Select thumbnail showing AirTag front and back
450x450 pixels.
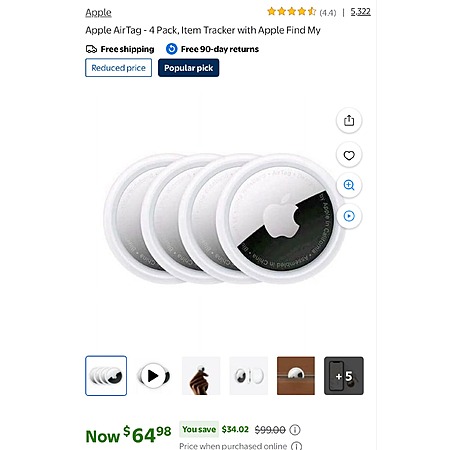(248, 376)
